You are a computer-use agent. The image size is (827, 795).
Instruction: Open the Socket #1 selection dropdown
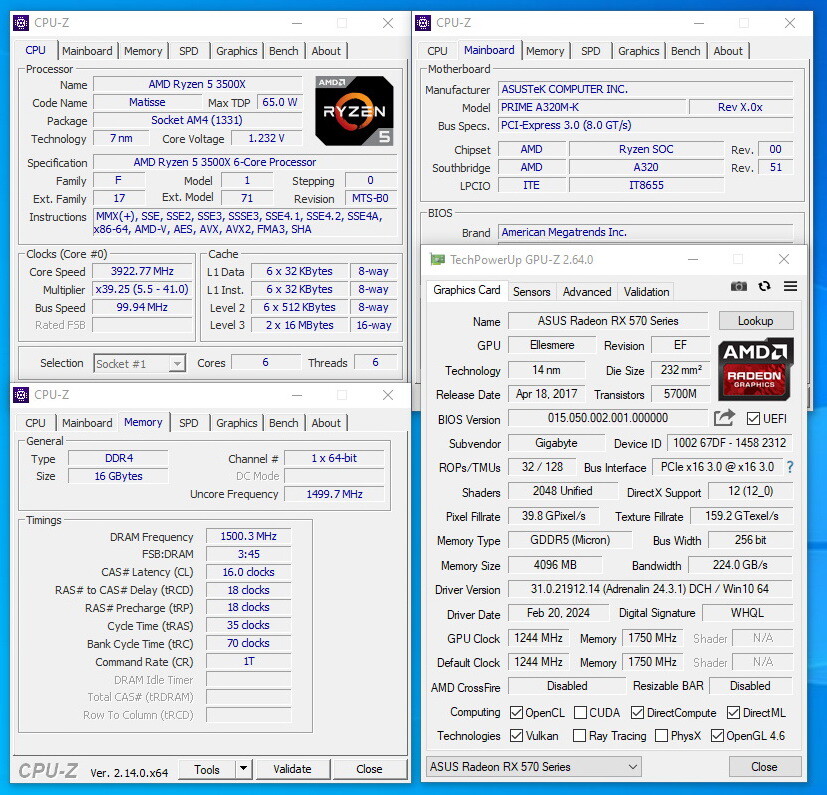coord(139,364)
